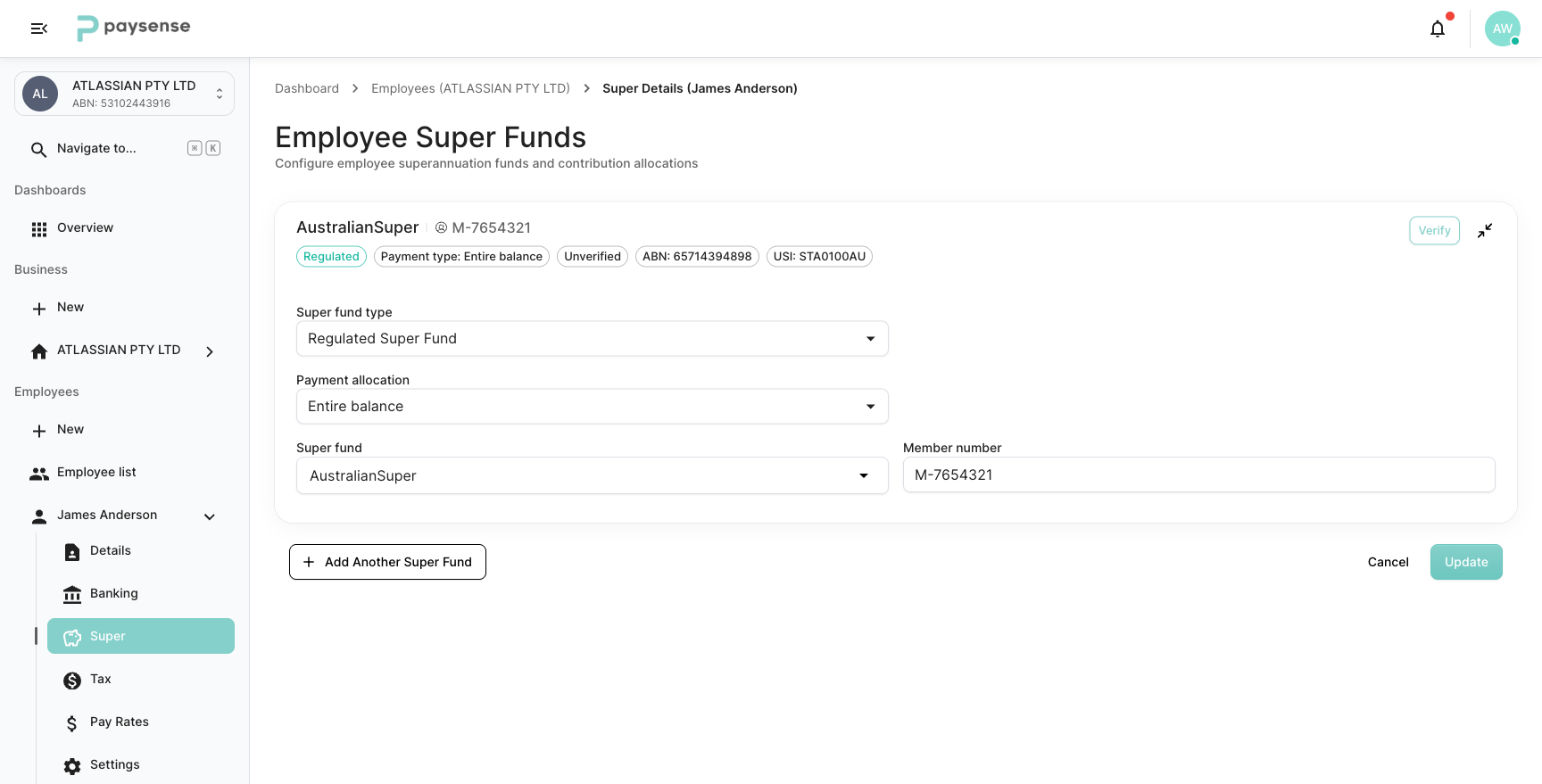Follow the Employees (ATLASSIAN PTY LTD) breadcrumb
1542x784 pixels.
click(470, 88)
